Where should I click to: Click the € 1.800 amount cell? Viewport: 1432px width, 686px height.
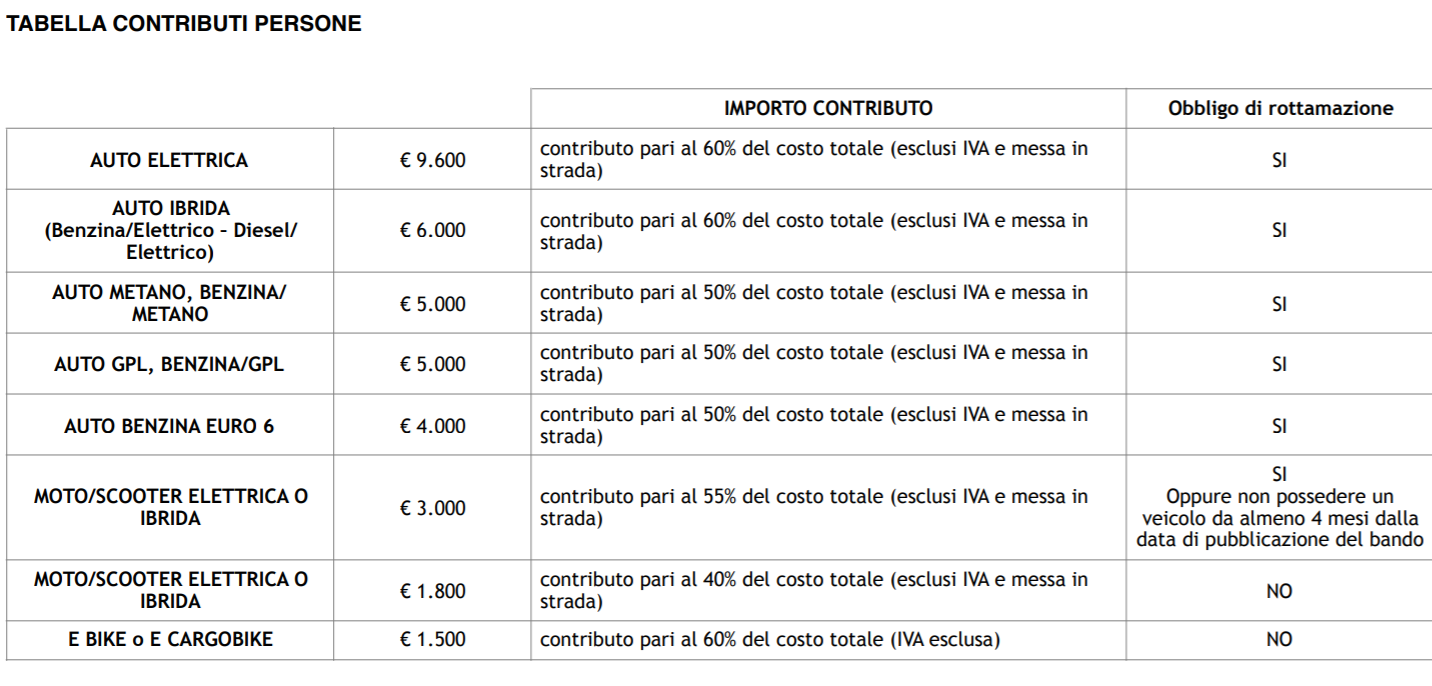click(x=433, y=591)
